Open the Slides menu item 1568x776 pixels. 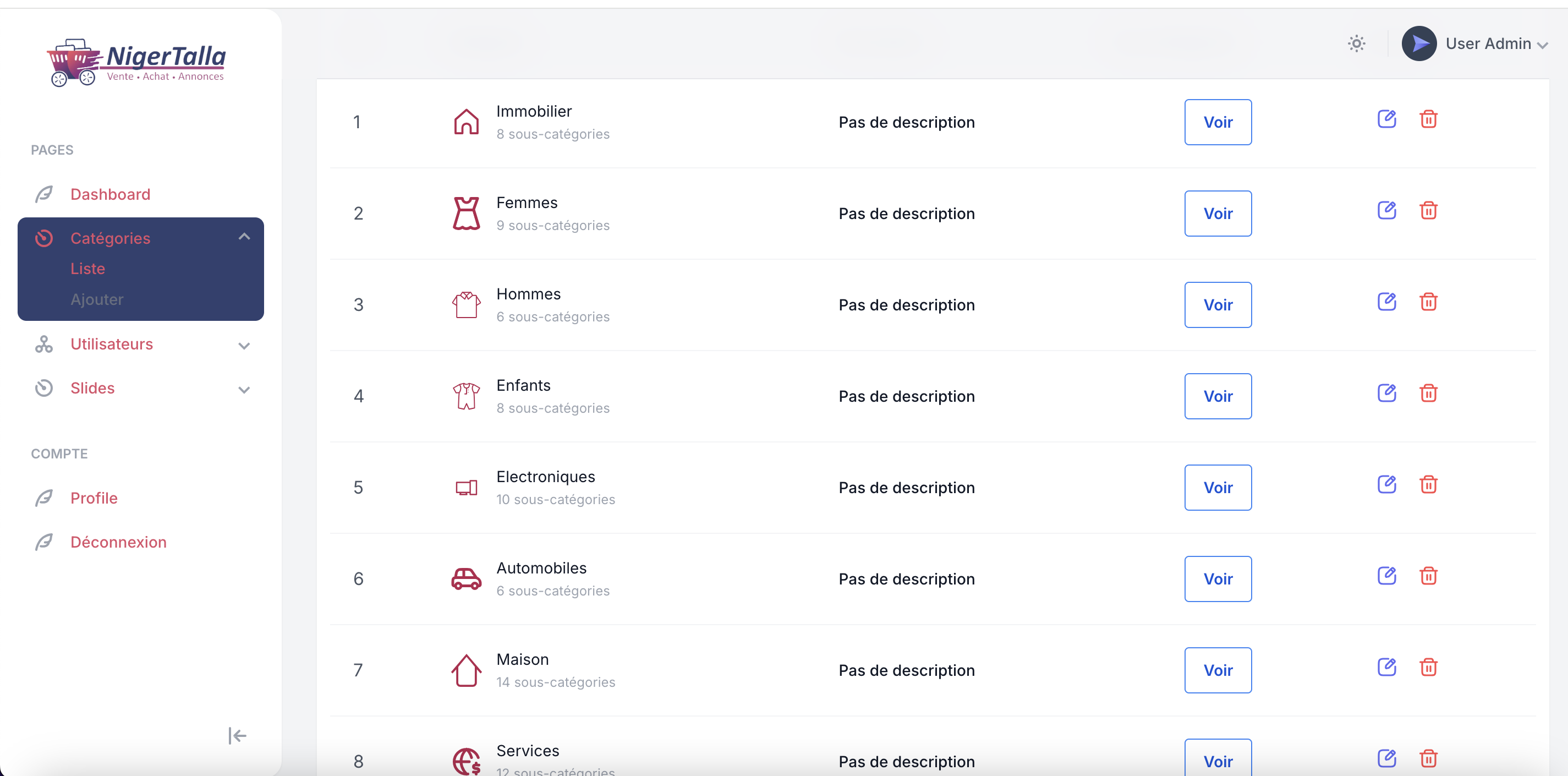tap(92, 388)
